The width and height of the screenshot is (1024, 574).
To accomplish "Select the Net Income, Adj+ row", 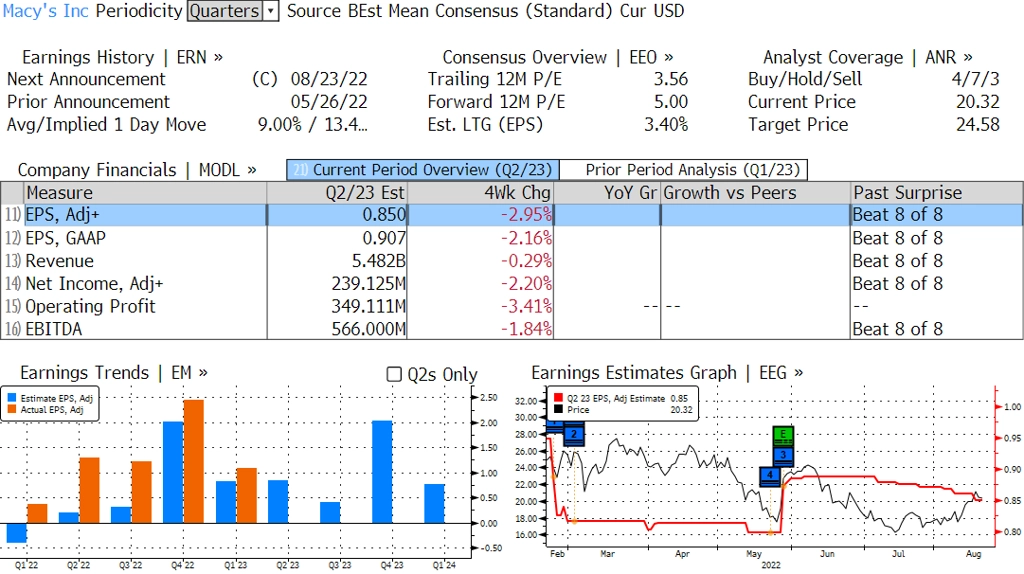I will 511,283.
